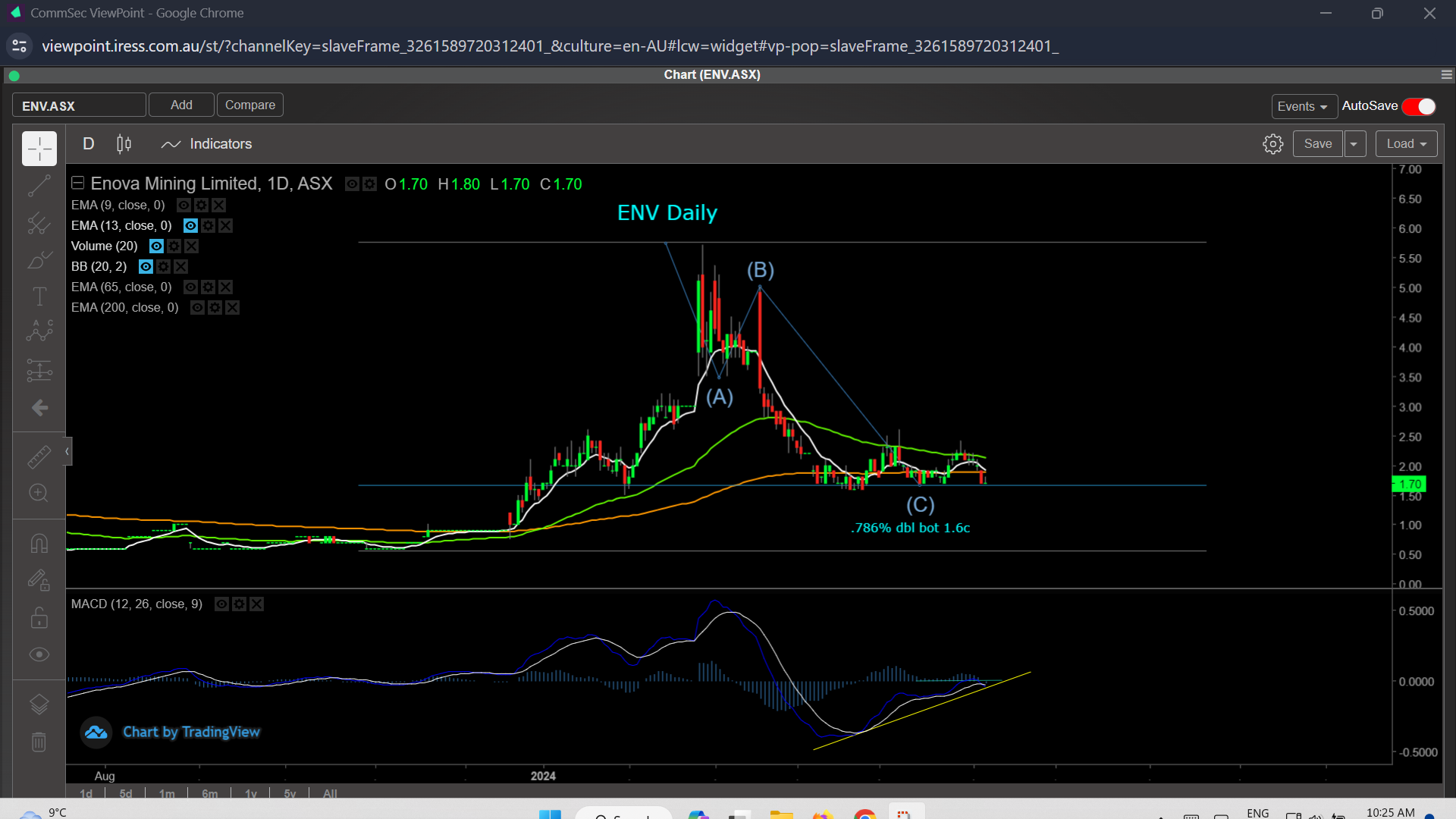Open the Events dropdown

pos(1304,106)
